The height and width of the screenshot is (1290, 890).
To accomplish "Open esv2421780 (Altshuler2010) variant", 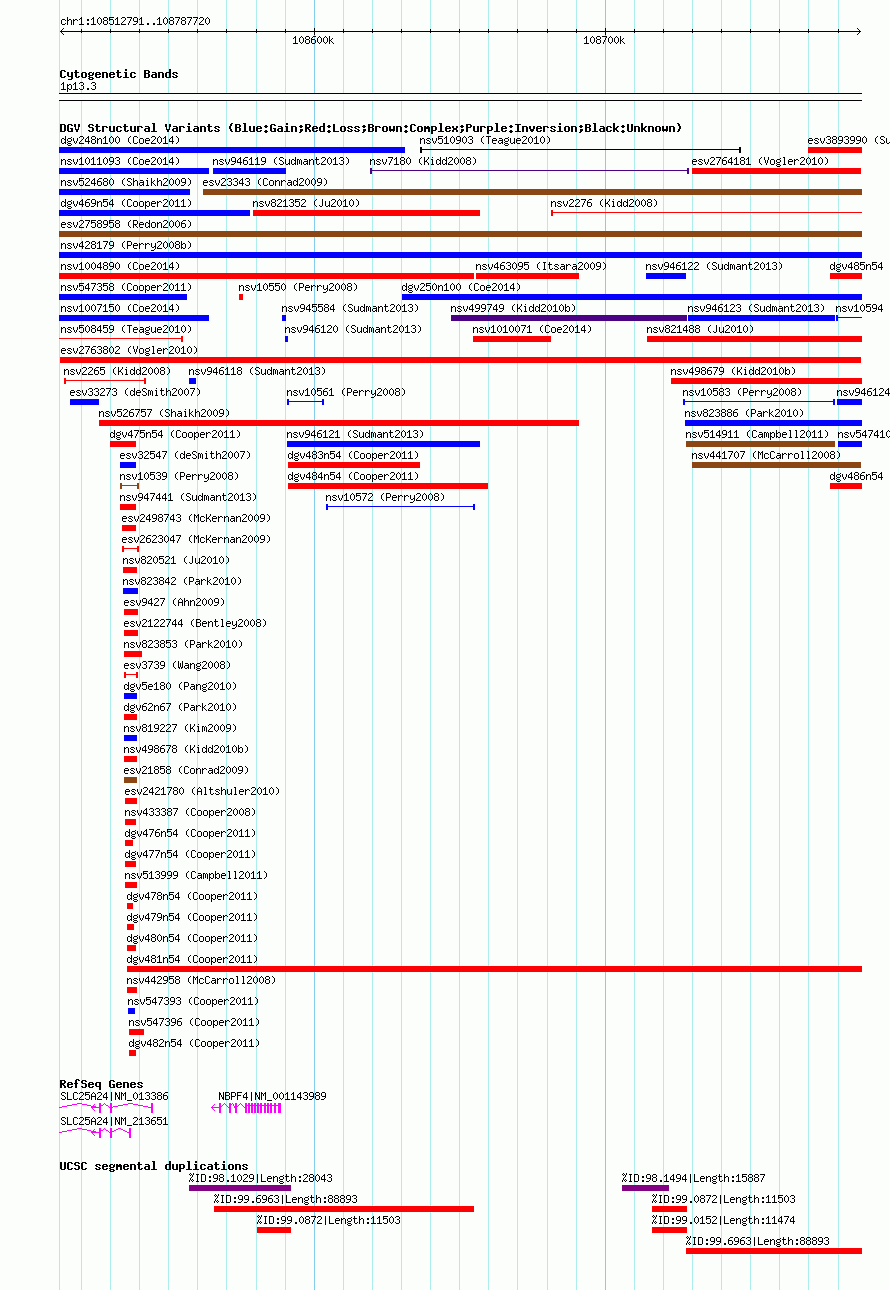I will point(202,792).
